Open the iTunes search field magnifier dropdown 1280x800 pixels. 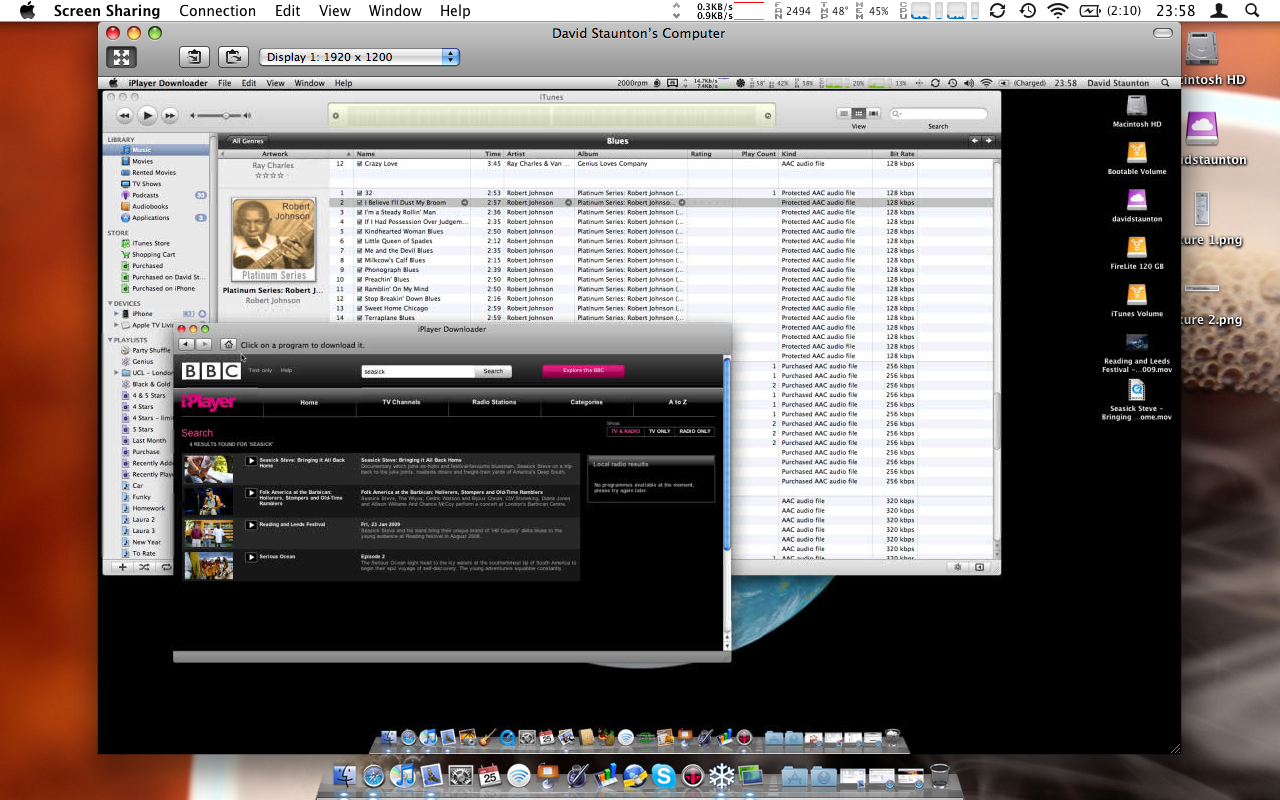898,114
